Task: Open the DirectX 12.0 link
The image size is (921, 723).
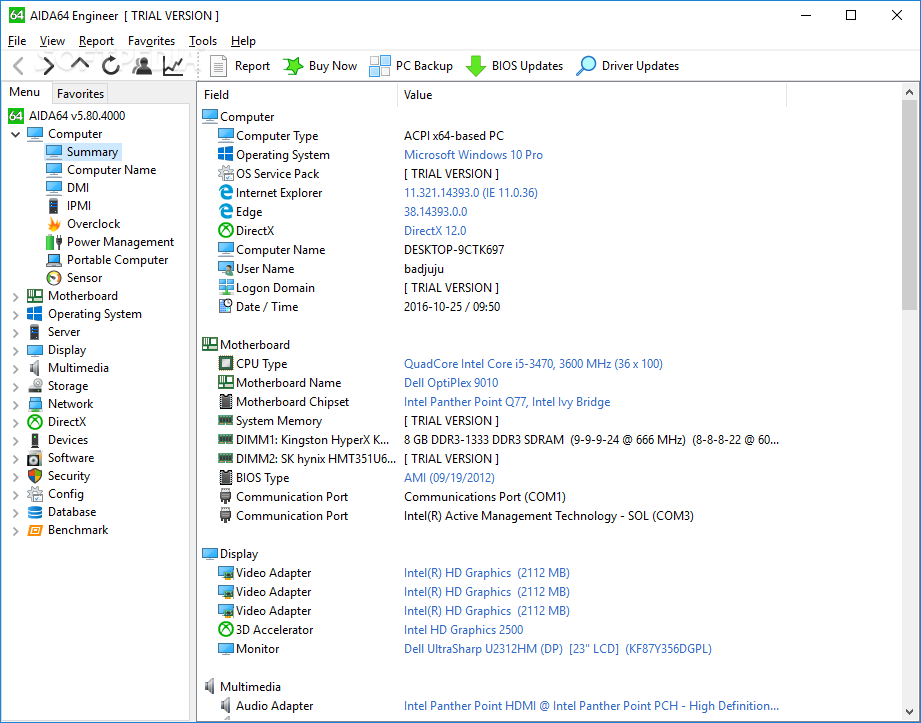Action: [x=435, y=230]
